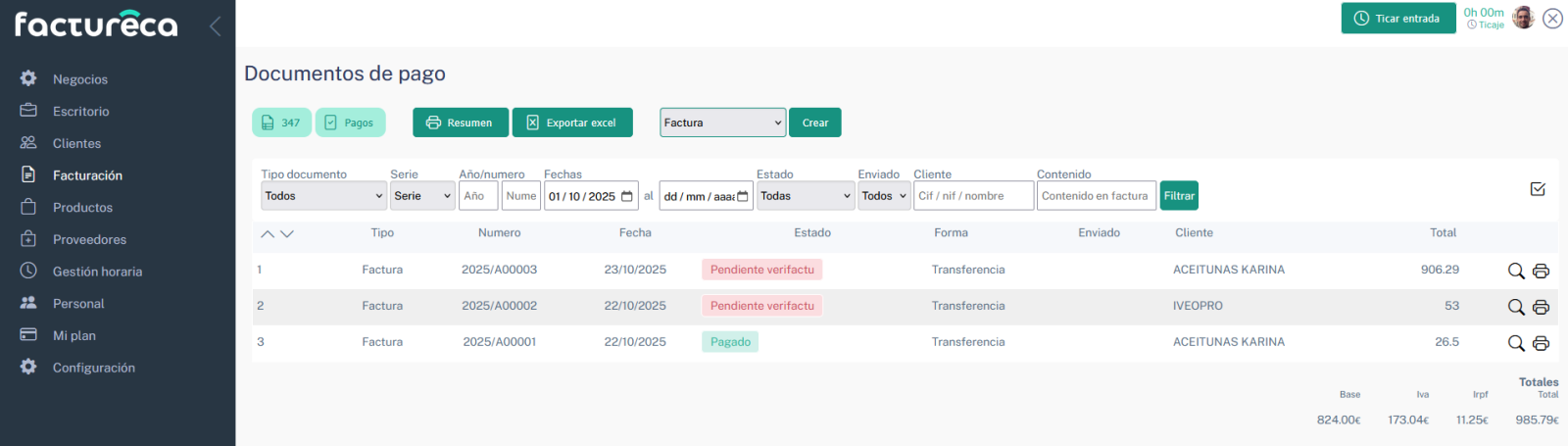The height and width of the screenshot is (446, 1568).
Task: Click total sum 985.79€
Action: pyautogui.click(x=1537, y=420)
